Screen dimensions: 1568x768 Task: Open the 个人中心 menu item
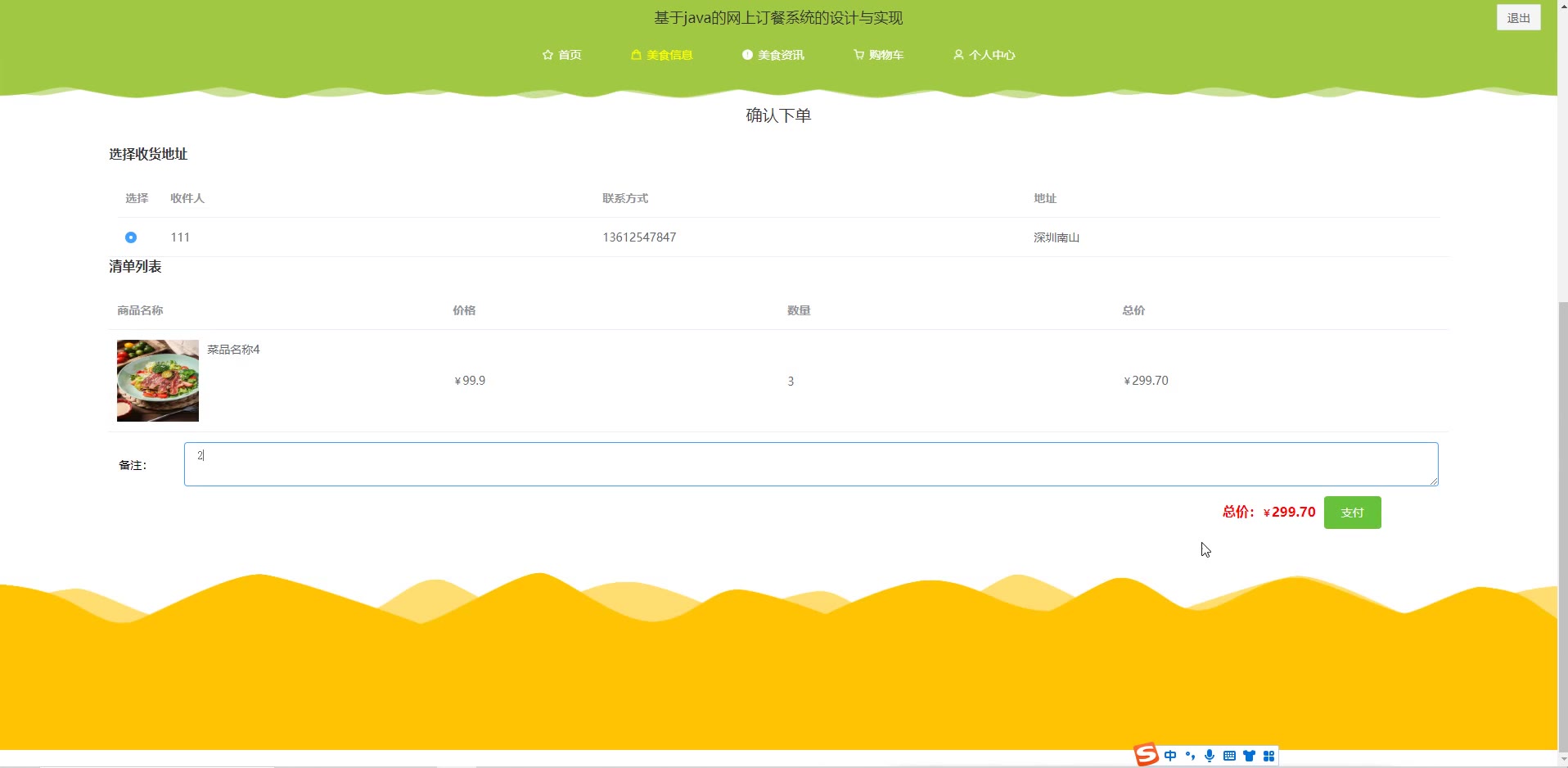click(x=985, y=55)
